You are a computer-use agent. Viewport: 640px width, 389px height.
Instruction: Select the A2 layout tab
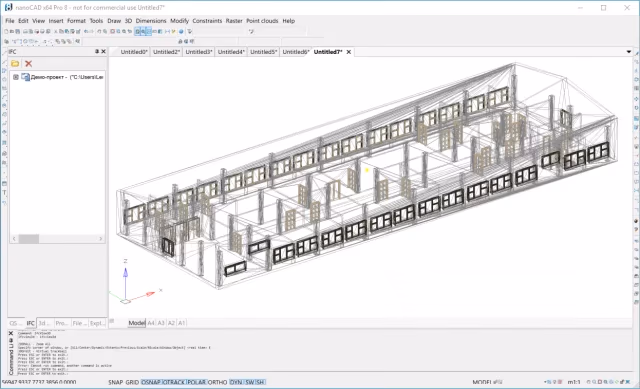click(171, 323)
